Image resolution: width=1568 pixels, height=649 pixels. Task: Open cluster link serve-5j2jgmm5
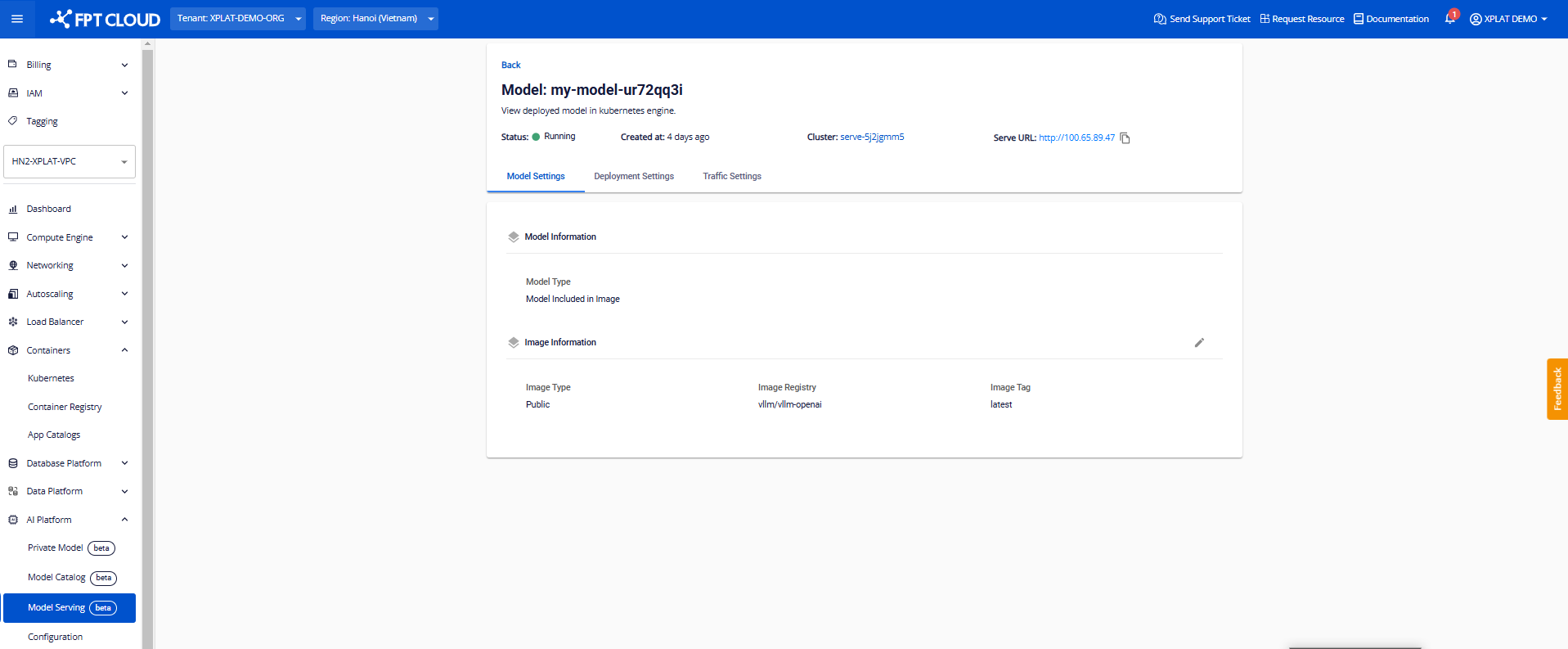(872, 137)
